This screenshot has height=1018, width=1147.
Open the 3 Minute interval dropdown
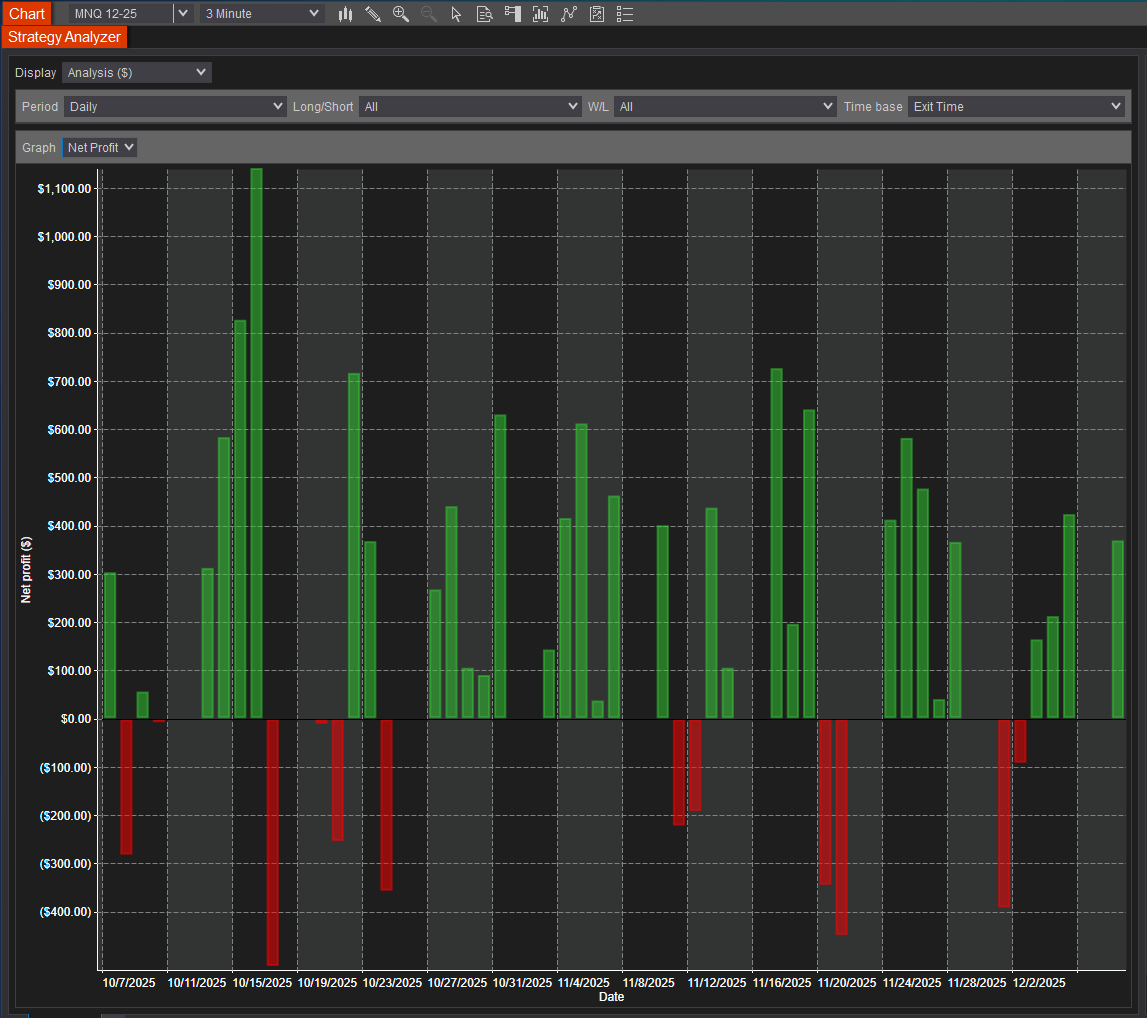coord(262,14)
